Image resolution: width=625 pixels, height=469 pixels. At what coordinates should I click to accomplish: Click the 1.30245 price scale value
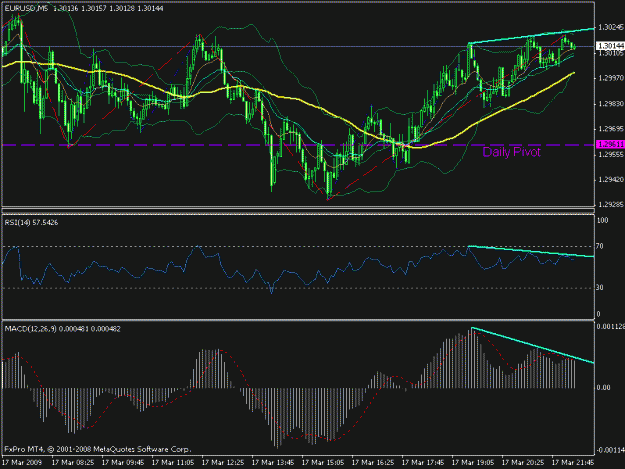click(x=611, y=27)
